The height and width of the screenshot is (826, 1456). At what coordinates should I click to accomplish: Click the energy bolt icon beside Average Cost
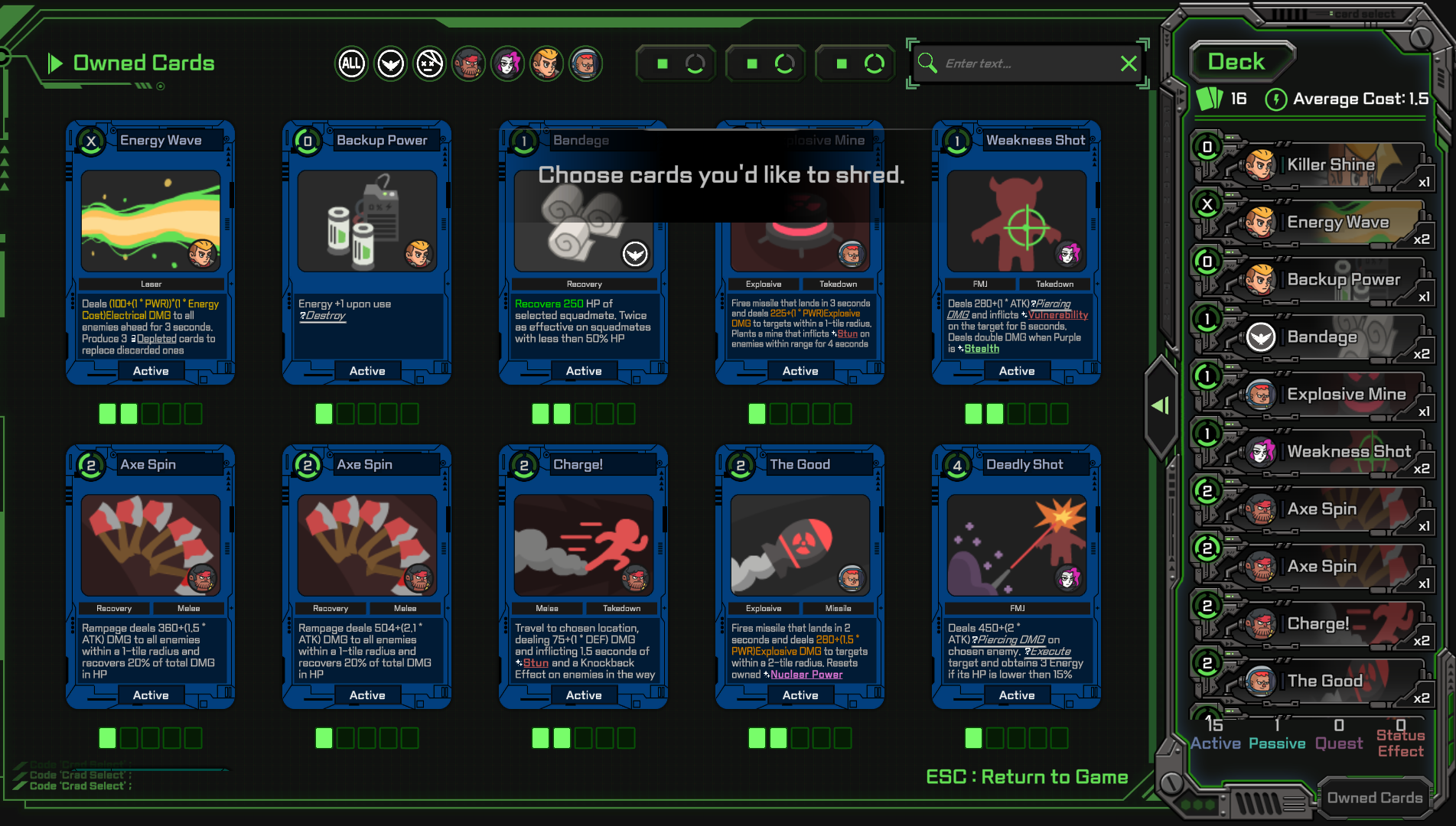pyautogui.click(x=1275, y=99)
